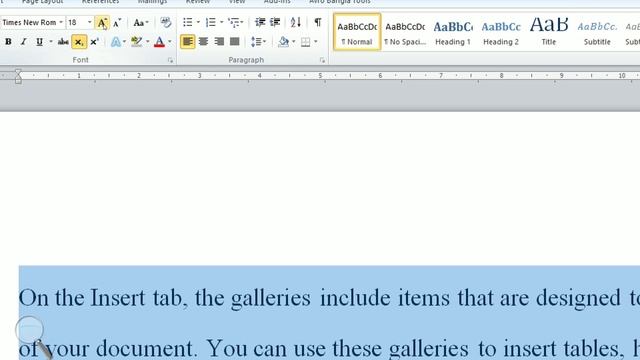Open the Review tab
Image resolution: width=640 pixels, height=360 pixels.
pos(198,2)
